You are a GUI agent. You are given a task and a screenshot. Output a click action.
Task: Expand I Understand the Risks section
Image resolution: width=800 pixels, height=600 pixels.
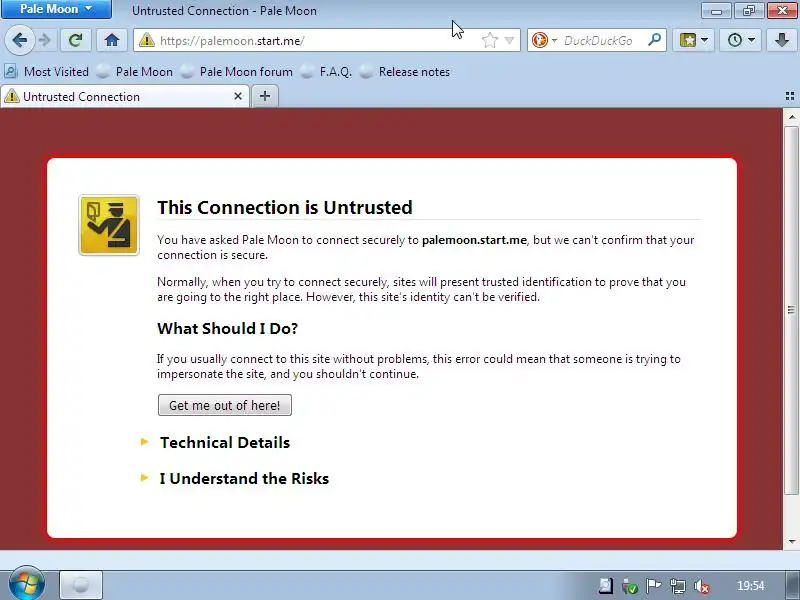pyautogui.click(x=244, y=479)
